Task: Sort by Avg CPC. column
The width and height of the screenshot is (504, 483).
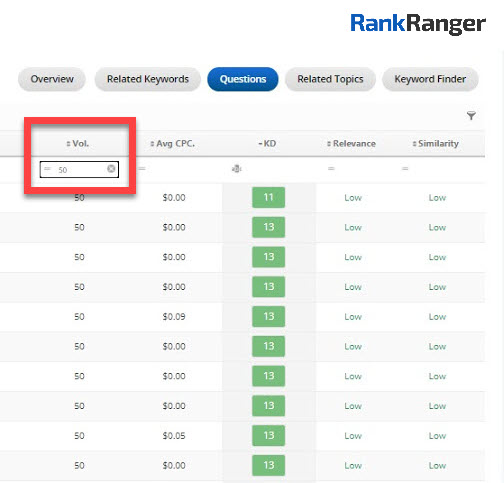Action: [172, 144]
